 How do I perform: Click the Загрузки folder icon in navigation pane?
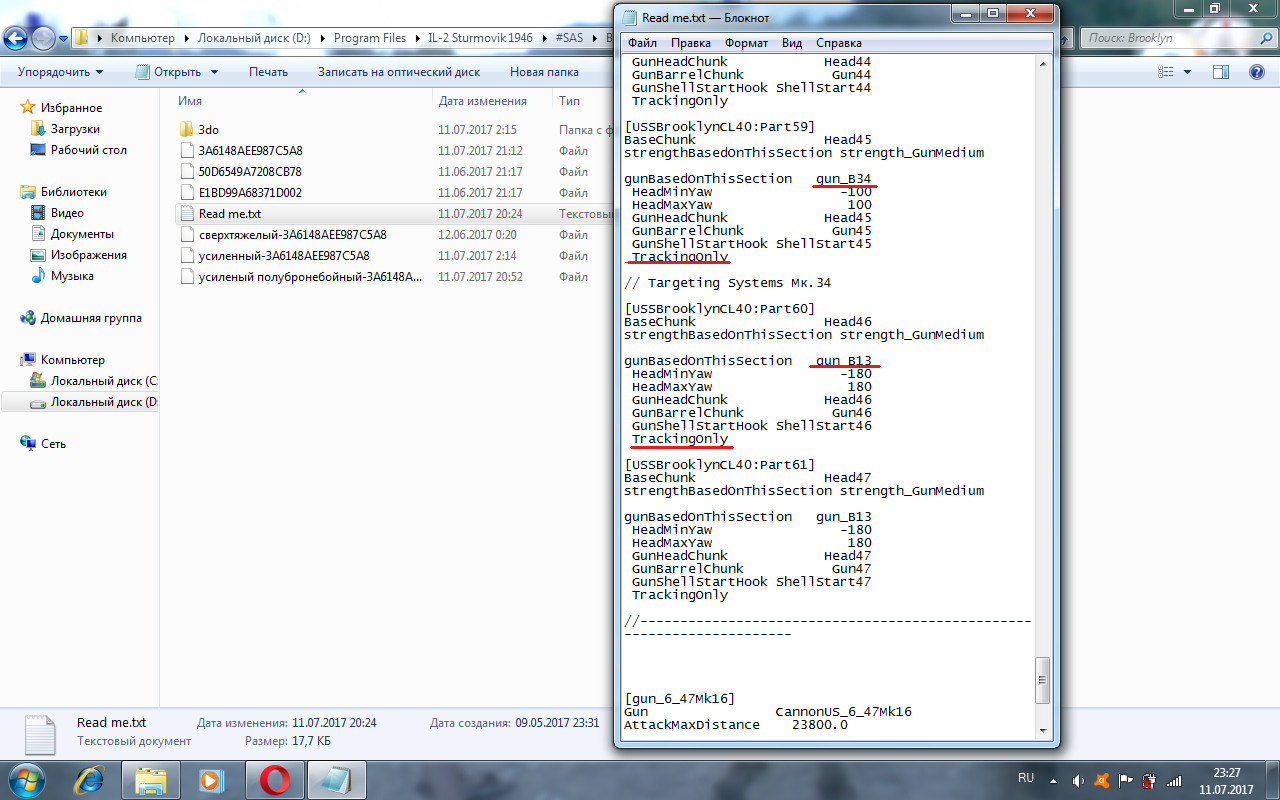pyautogui.click(x=38, y=129)
